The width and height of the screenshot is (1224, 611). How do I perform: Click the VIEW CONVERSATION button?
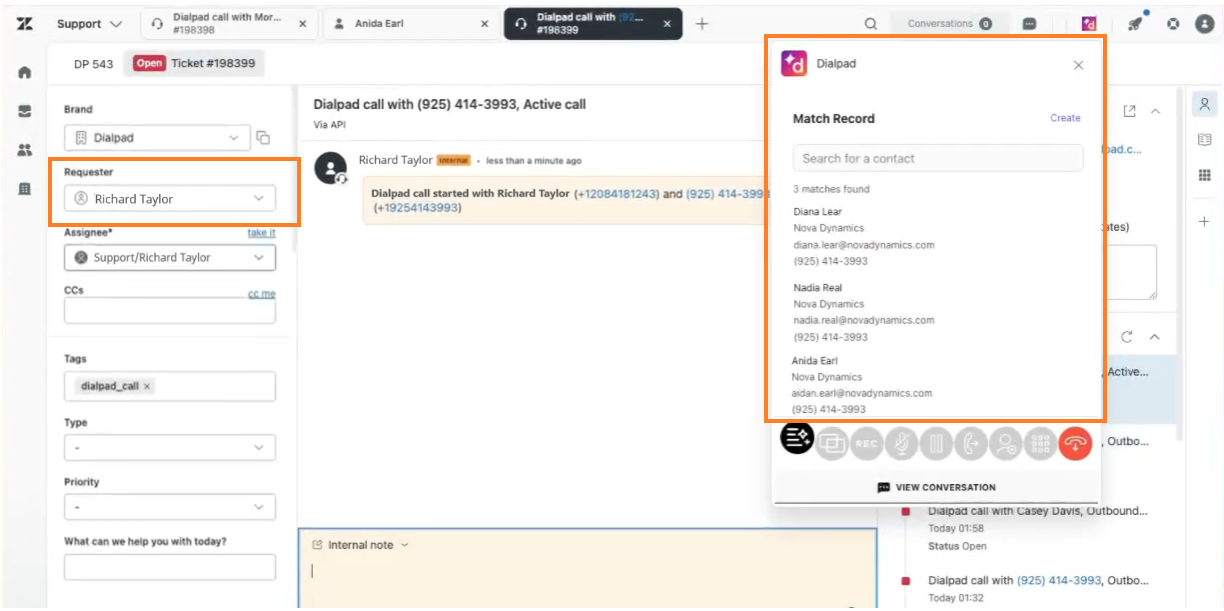[x=936, y=487]
